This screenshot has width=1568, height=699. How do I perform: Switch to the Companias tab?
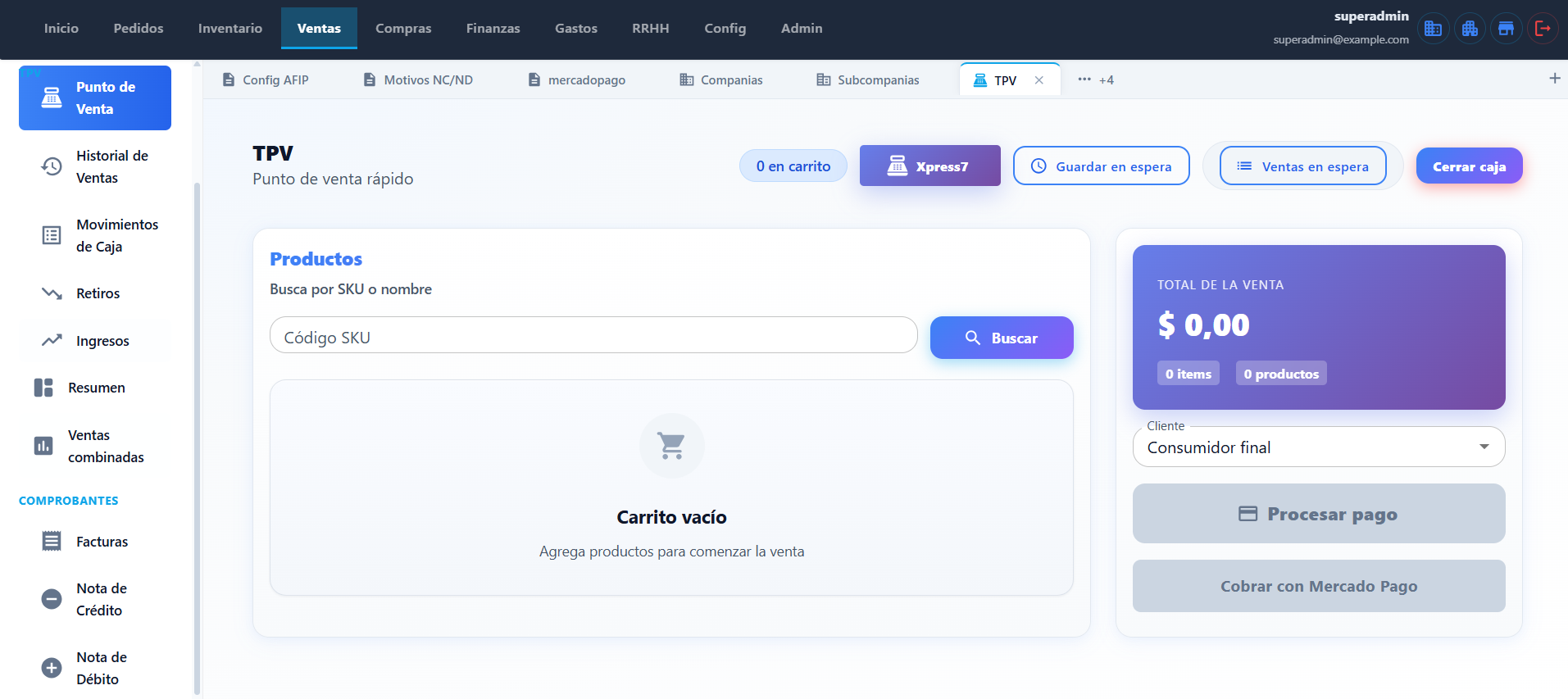click(721, 80)
